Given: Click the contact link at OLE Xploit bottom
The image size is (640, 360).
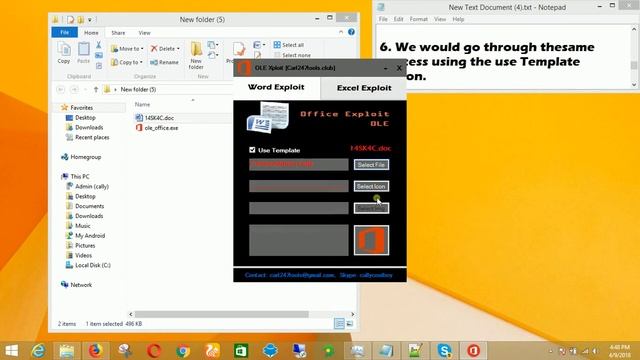Looking at the screenshot, I should point(318,275).
